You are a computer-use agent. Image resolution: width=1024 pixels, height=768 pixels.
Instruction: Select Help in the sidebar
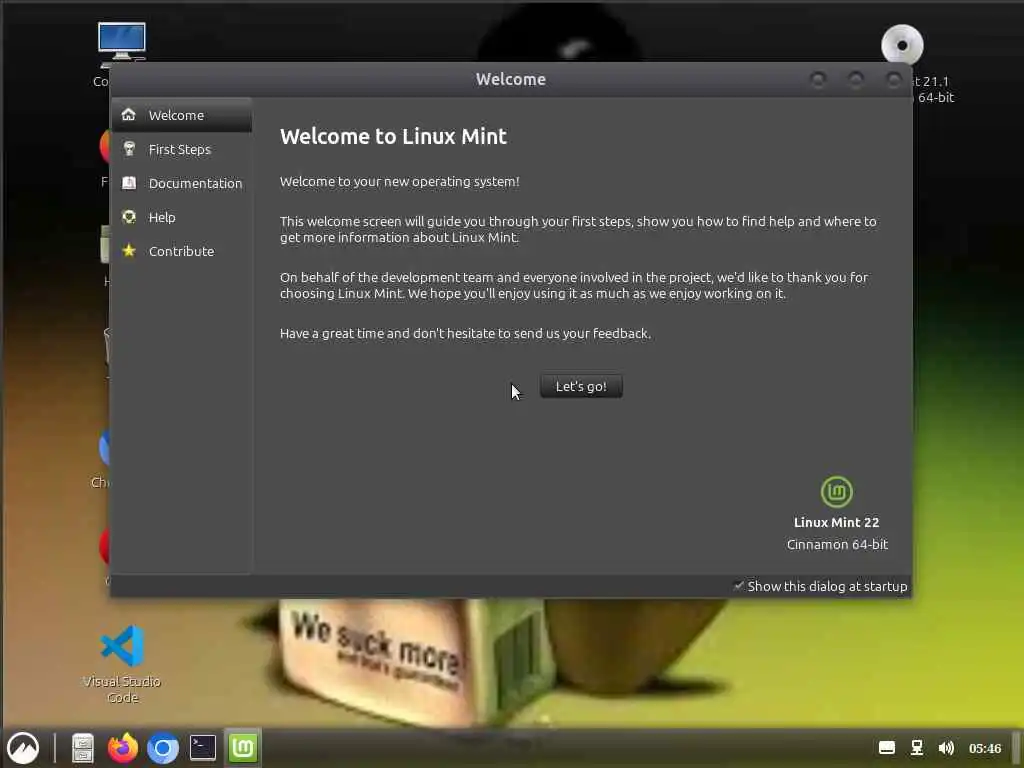point(182,217)
